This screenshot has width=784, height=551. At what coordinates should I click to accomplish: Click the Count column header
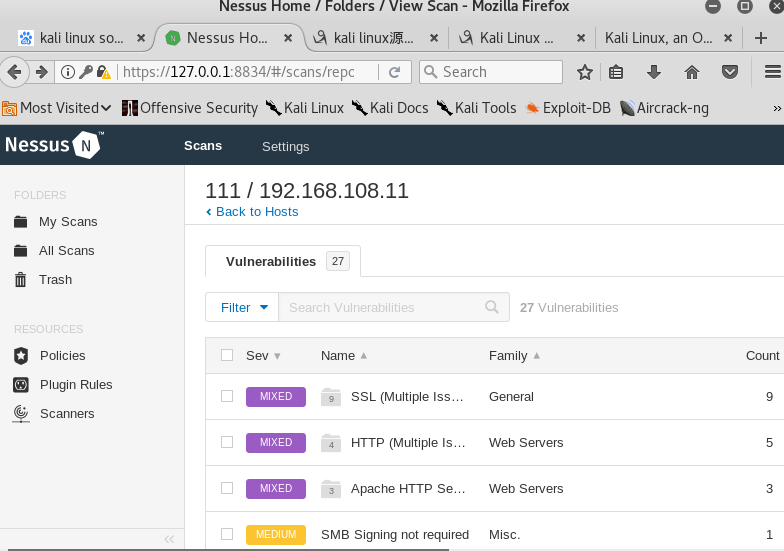(762, 356)
